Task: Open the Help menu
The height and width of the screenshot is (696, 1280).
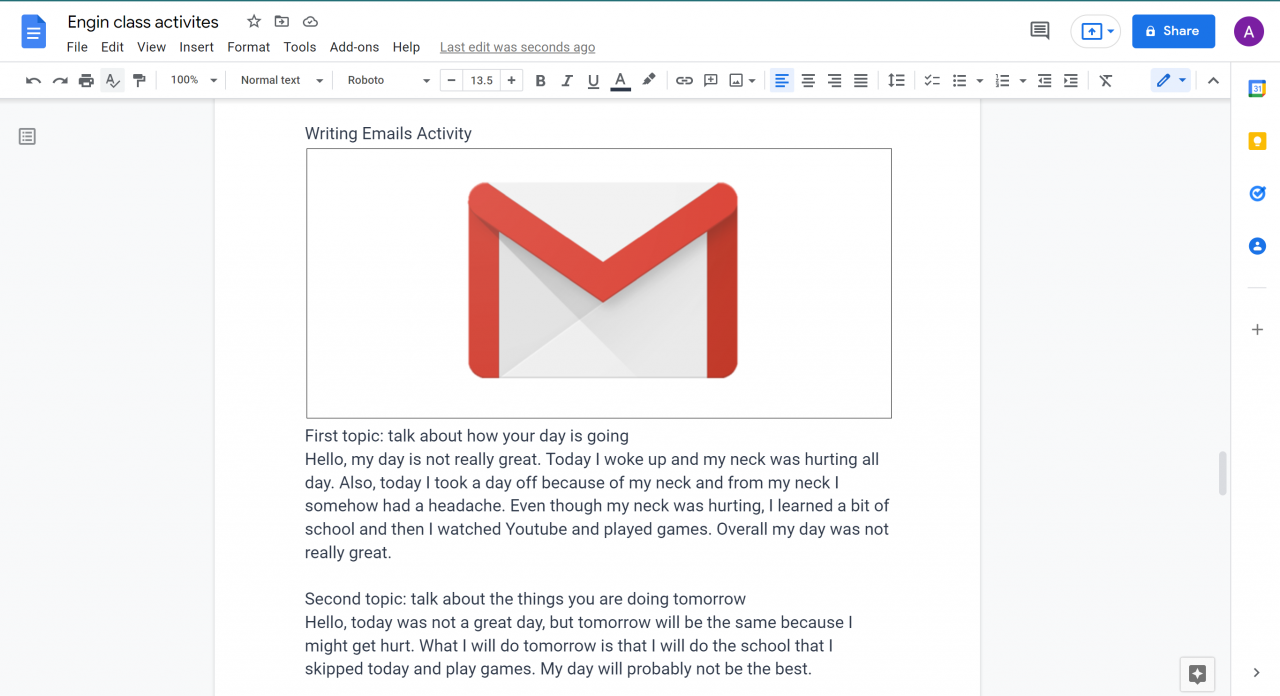Action: pos(406,47)
